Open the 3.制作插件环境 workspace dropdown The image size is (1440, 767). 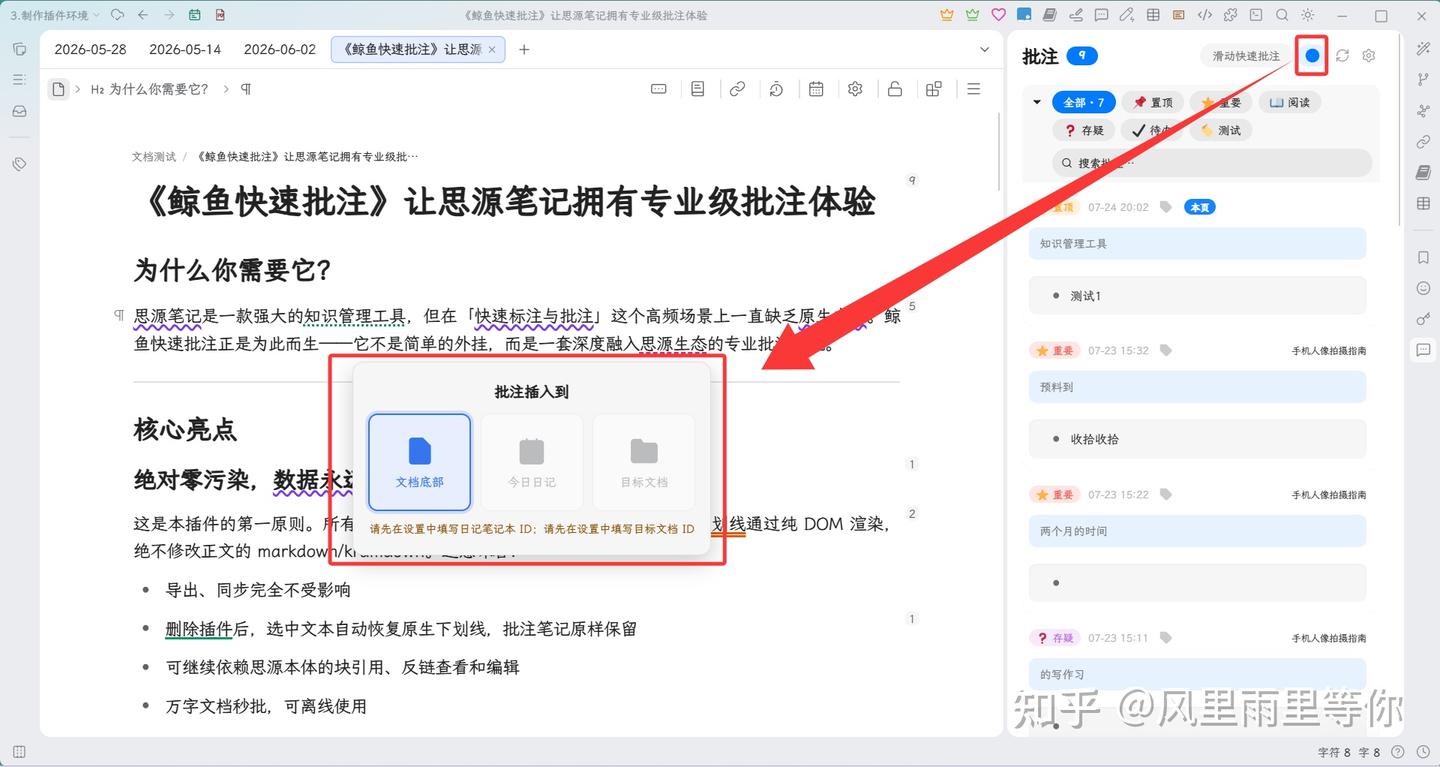click(55, 15)
